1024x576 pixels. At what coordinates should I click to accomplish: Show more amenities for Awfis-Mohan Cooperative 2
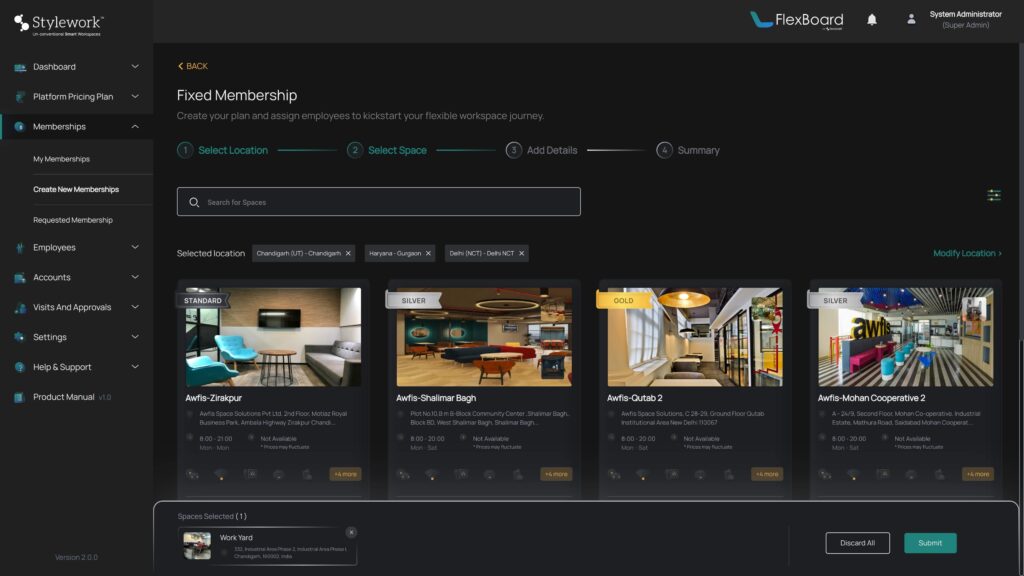pos(978,474)
